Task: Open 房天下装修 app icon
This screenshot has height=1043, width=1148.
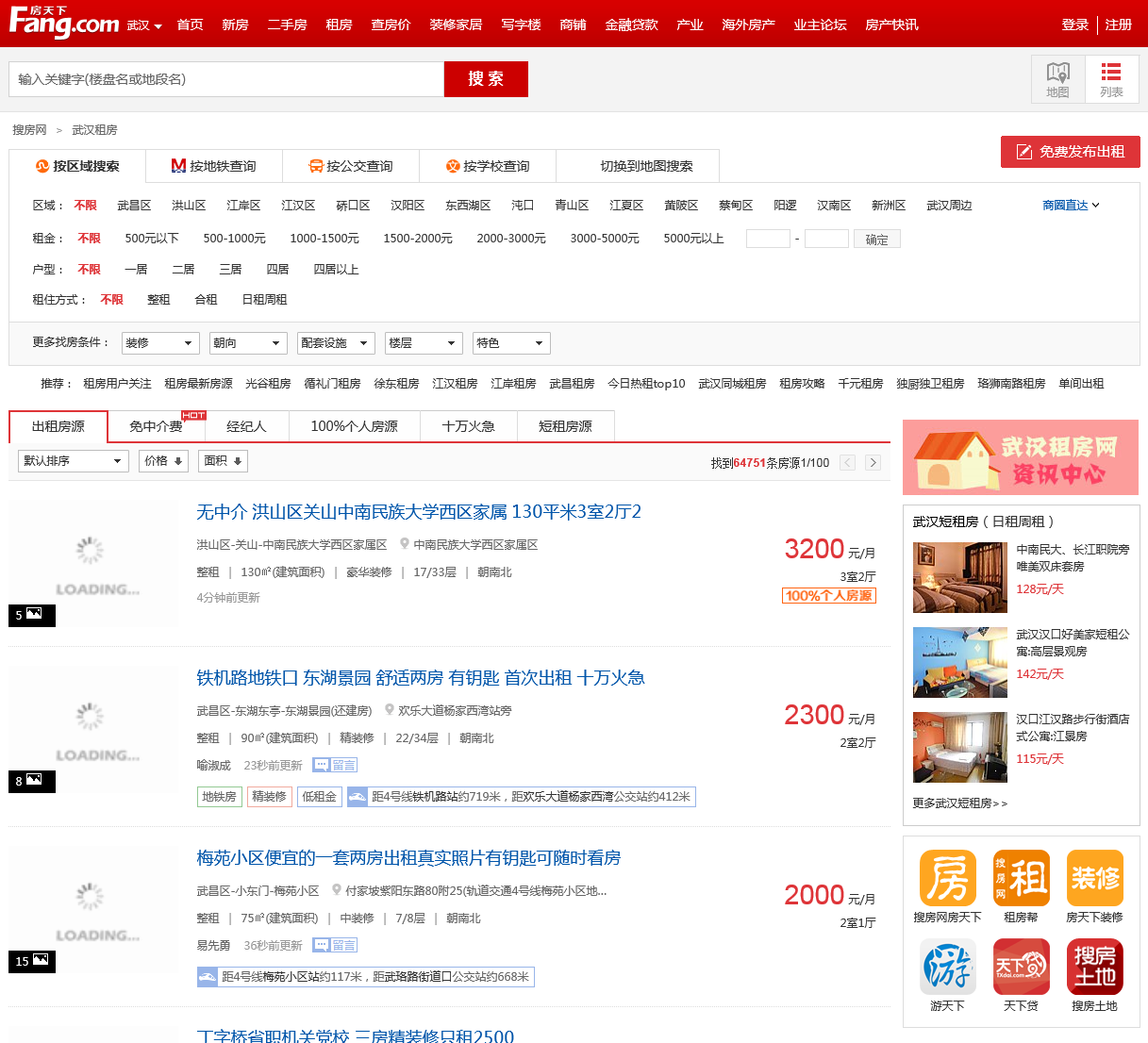Action: 1094,878
